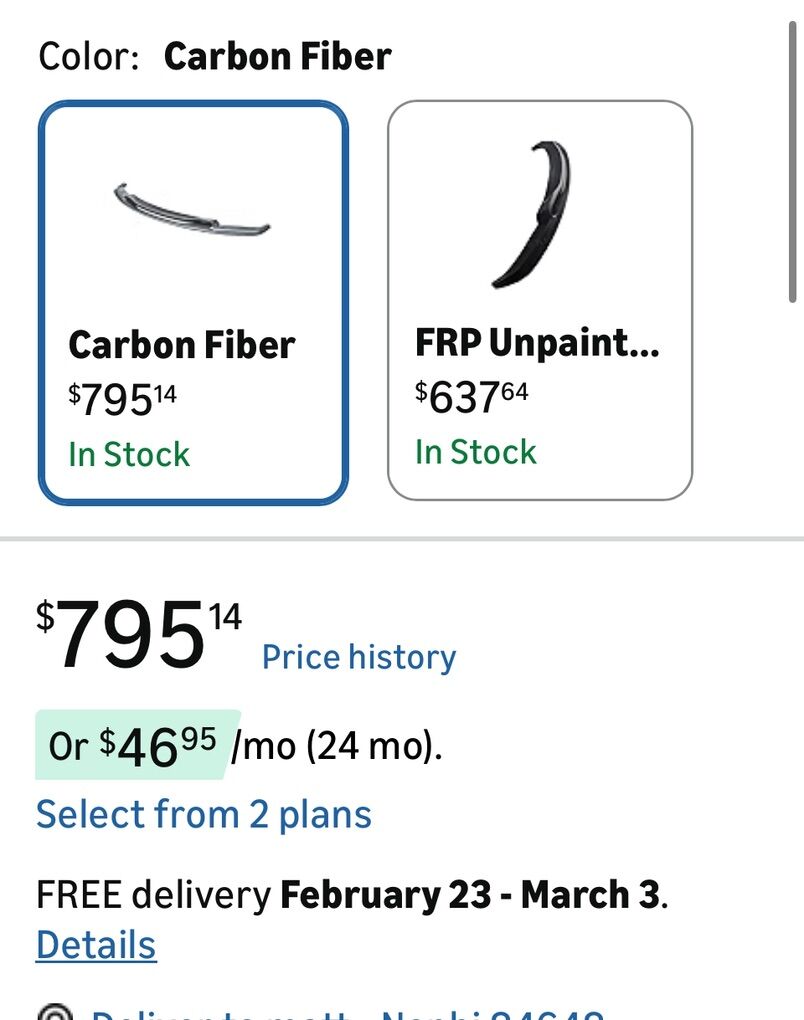Click the $46.95 monthly payment badge
Image resolution: width=804 pixels, height=1020 pixels.
coord(138,745)
